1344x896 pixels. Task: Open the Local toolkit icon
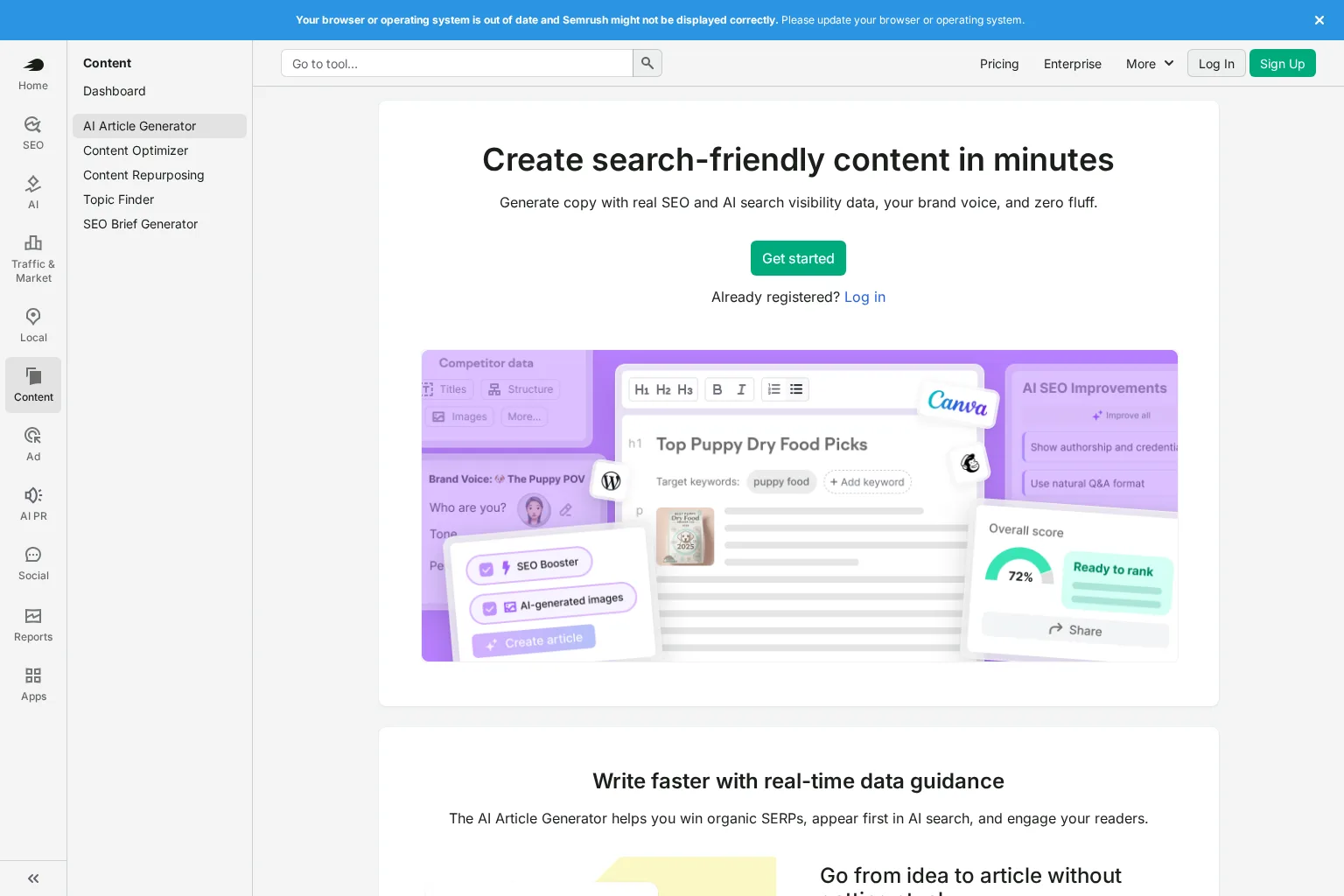tap(33, 325)
